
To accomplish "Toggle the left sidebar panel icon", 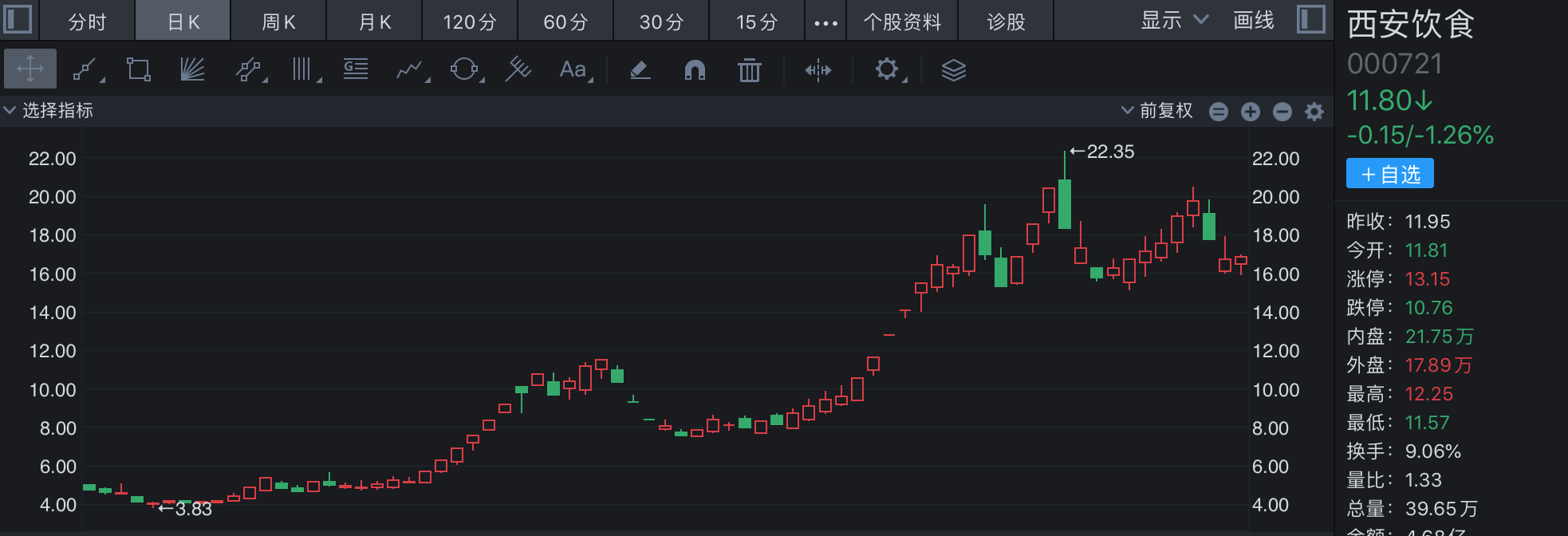I will pyautogui.click(x=18, y=19).
